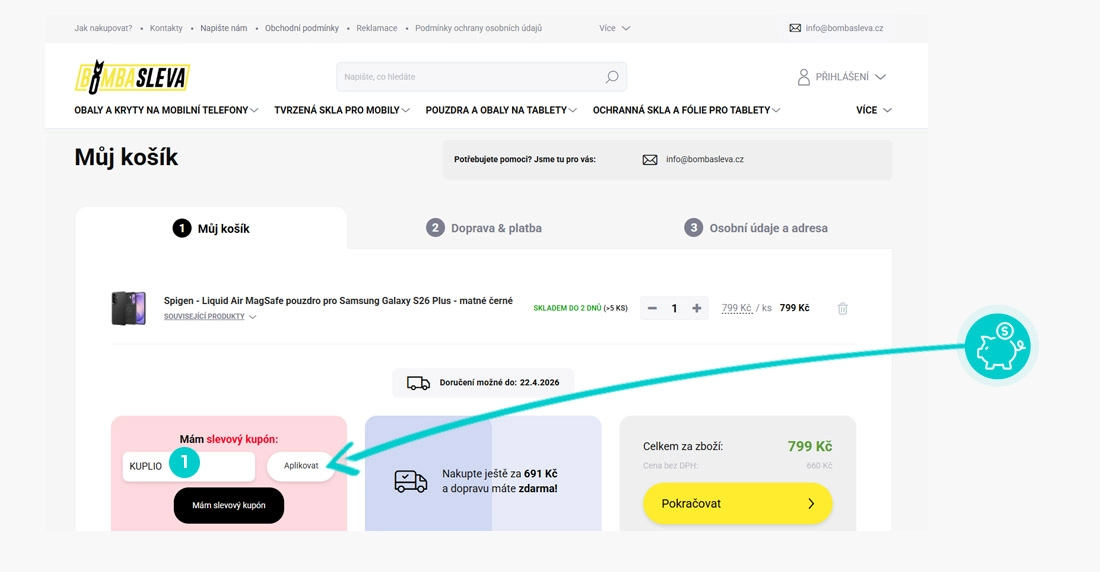Viewport: 1100px width, 572px height.
Task: Click the quantity value field
Action: click(674, 308)
